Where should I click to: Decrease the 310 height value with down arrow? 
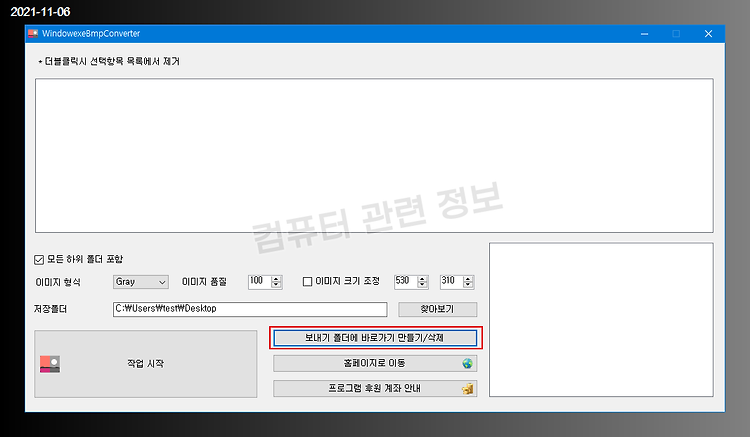coord(468,285)
